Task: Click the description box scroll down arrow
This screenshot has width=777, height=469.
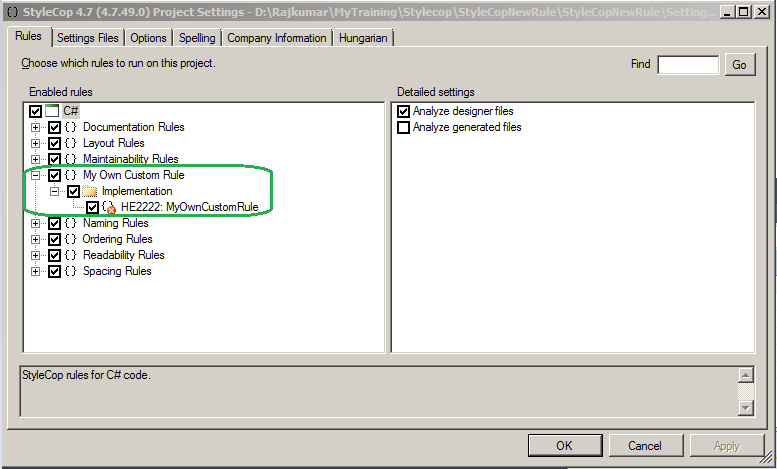Action: tap(746, 408)
